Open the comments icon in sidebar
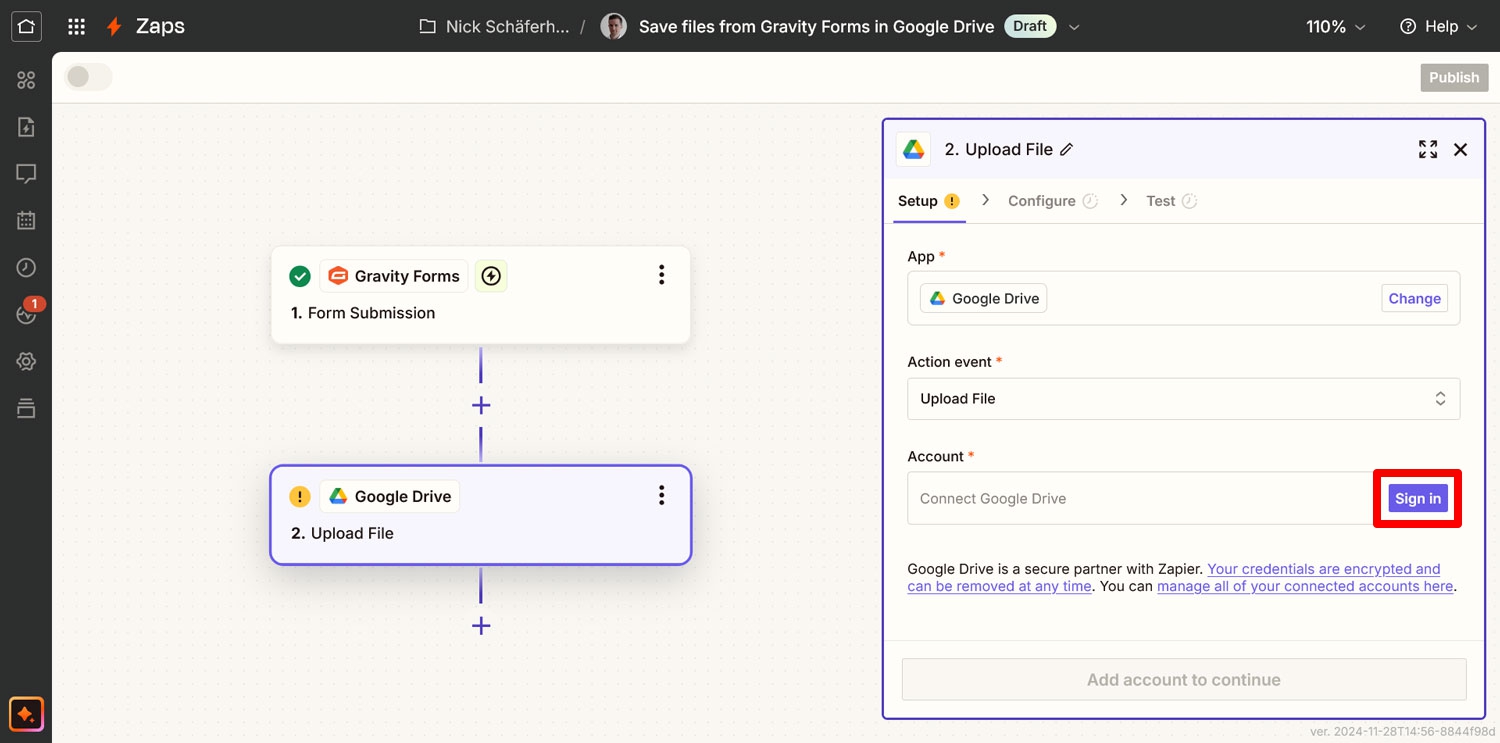1500x743 pixels. 26,174
